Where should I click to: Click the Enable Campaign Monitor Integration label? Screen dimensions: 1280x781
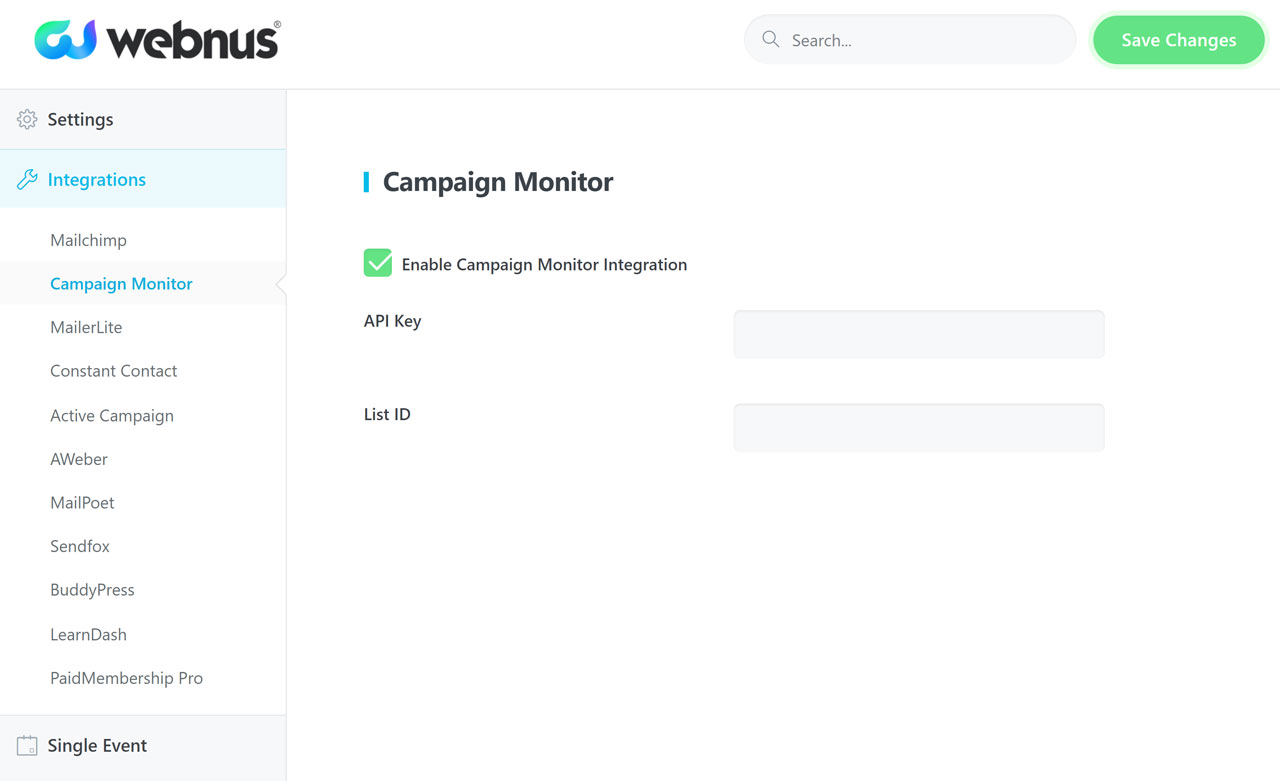click(544, 264)
